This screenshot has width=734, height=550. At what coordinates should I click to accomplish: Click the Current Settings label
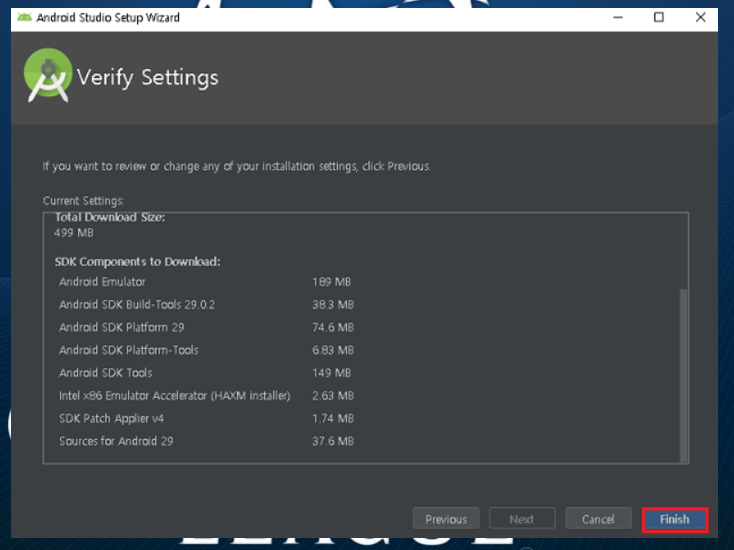(x=83, y=201)
